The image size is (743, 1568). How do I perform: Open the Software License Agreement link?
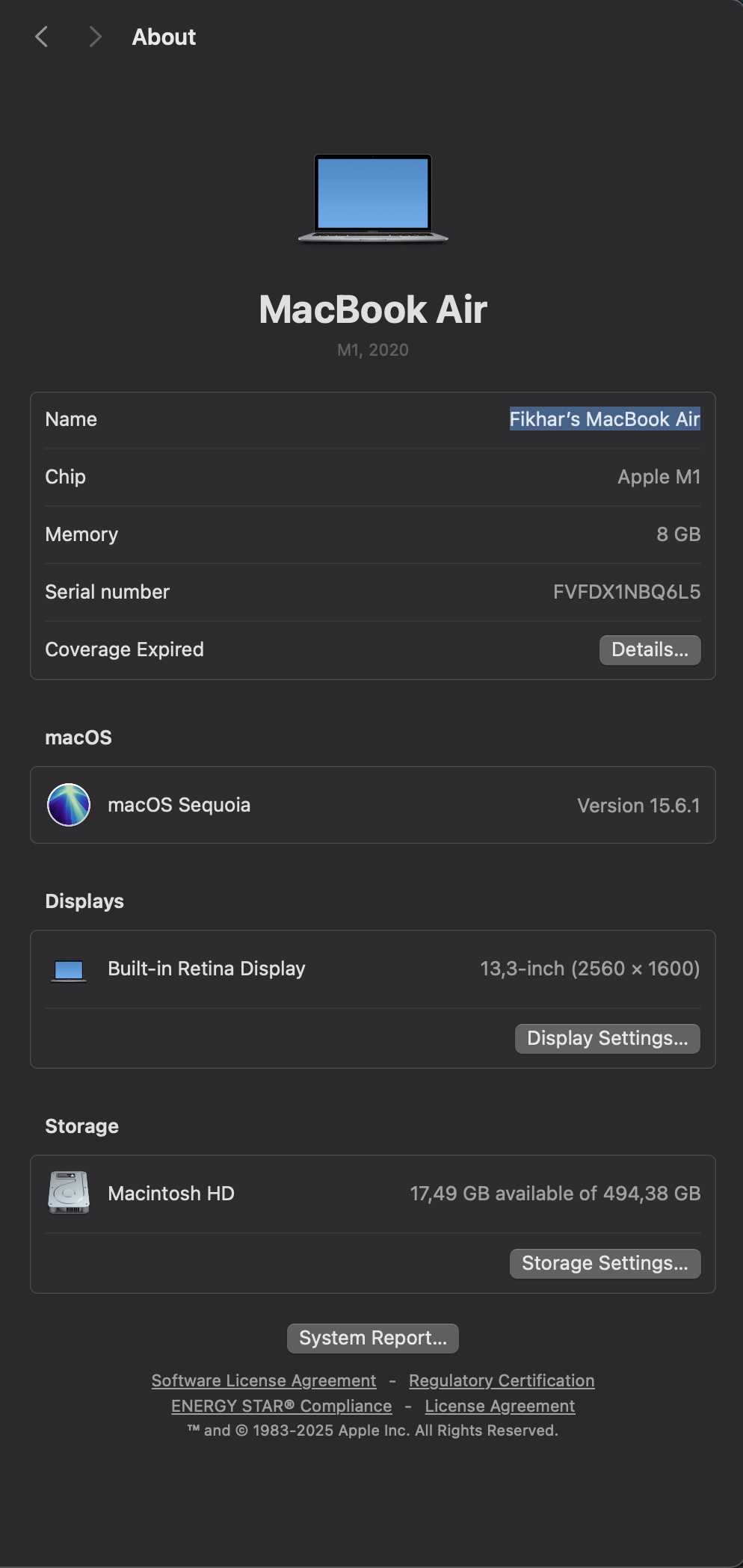pyautogui.click(x=263, y=1380)
